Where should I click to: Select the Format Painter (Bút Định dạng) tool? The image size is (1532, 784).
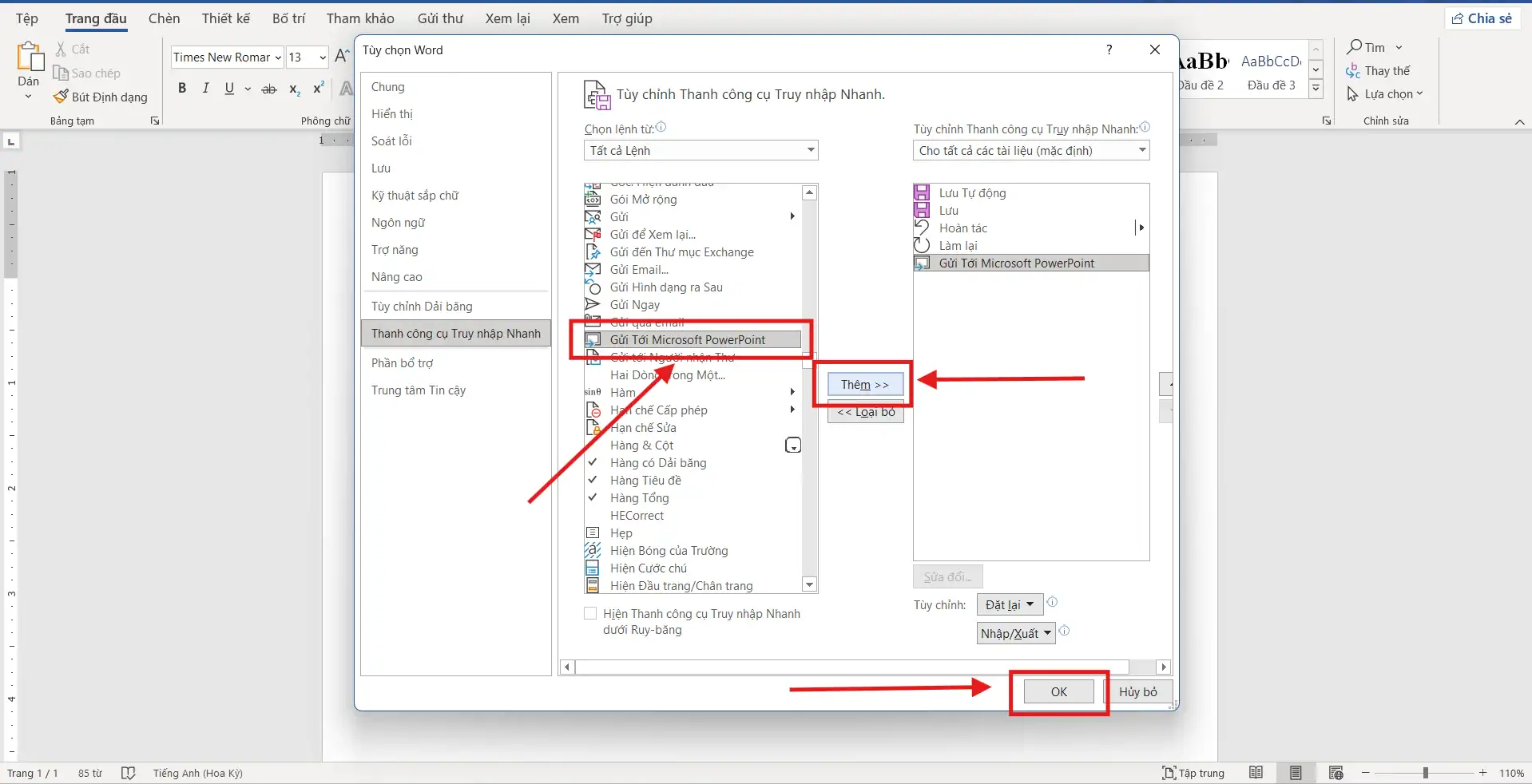pyautogui.click(x=101, y=97)
